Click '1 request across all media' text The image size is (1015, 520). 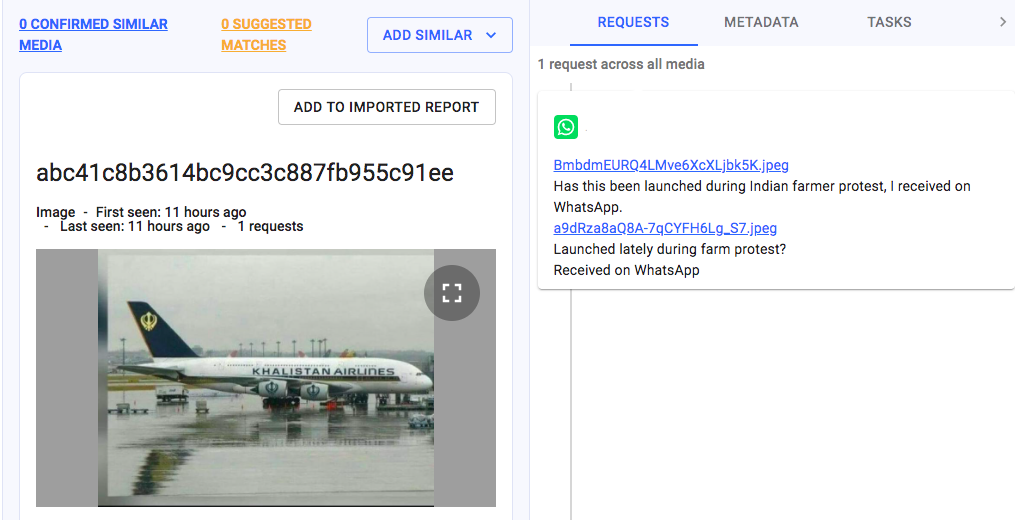click(x=621, y=64)
